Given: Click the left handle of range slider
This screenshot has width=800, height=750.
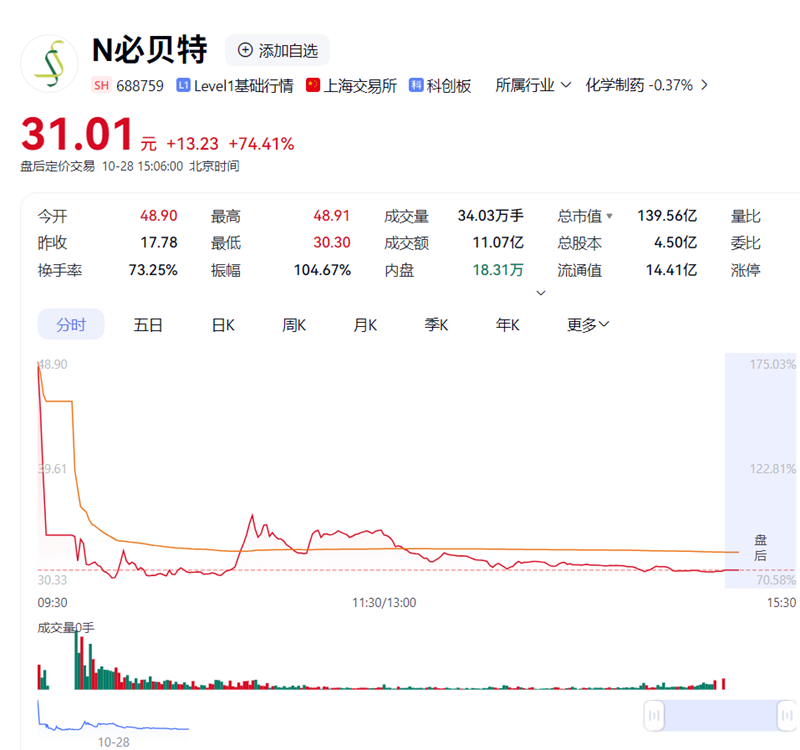Looking at the screenshot, I should click(654, 715).
